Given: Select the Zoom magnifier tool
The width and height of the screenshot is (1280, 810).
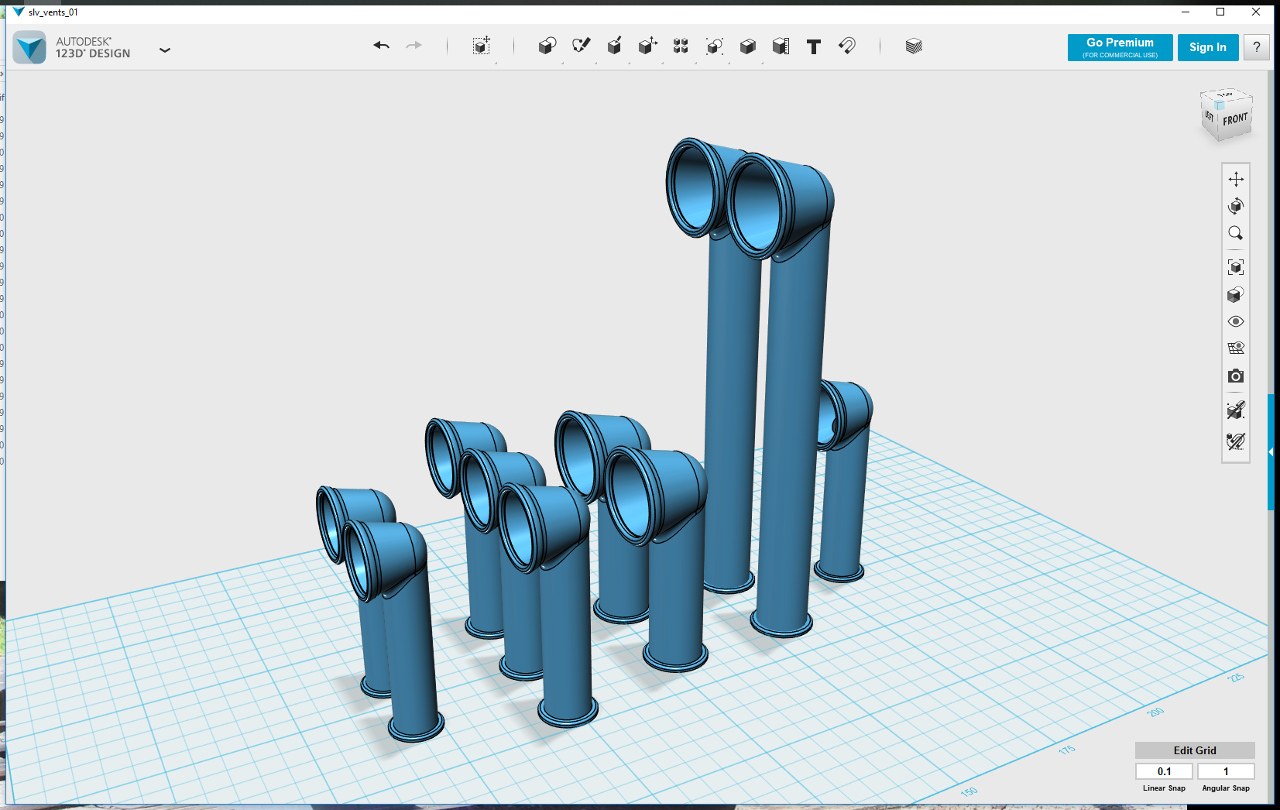Looking at the screenshot, I should coord(1236,233).
